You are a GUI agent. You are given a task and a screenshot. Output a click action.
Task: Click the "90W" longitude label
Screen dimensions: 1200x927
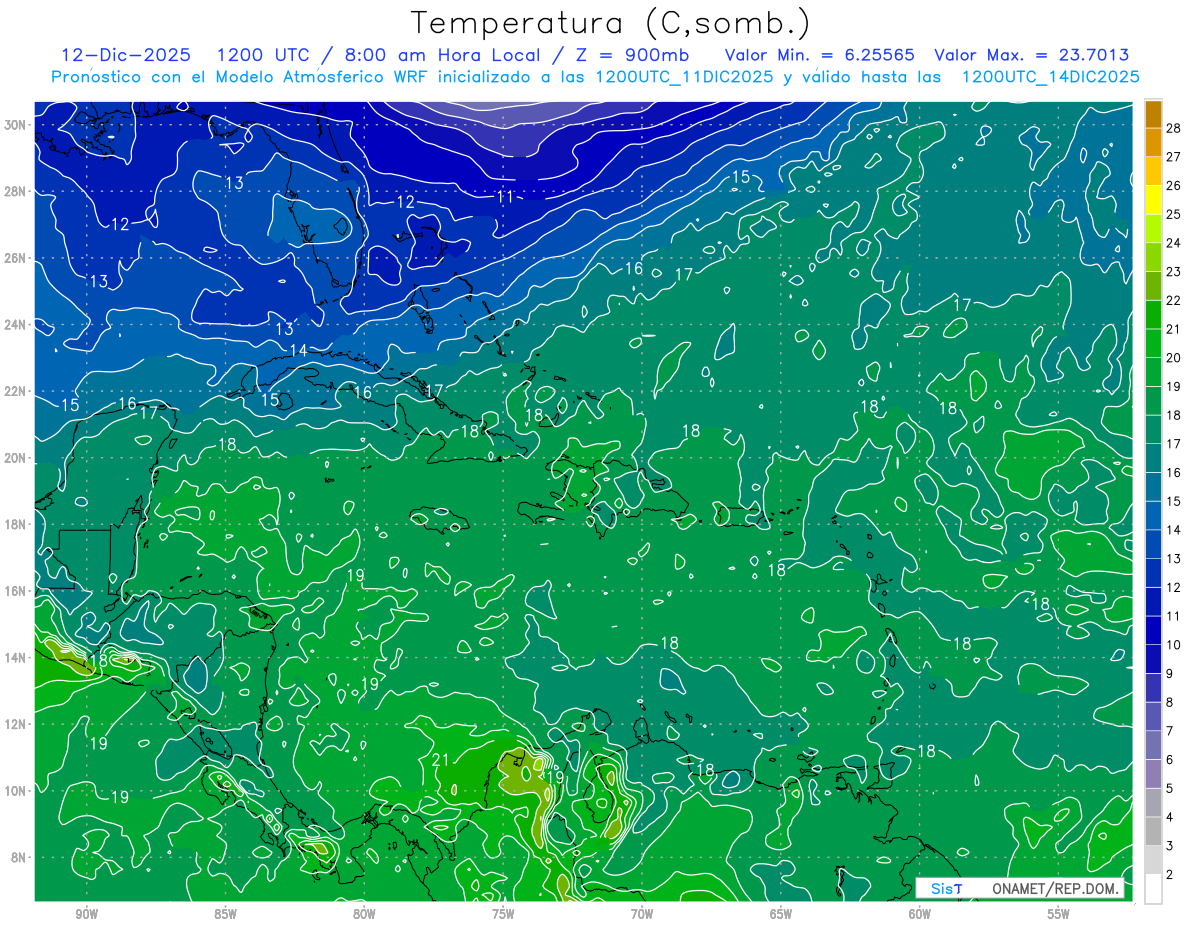click(x=87, y=914)
